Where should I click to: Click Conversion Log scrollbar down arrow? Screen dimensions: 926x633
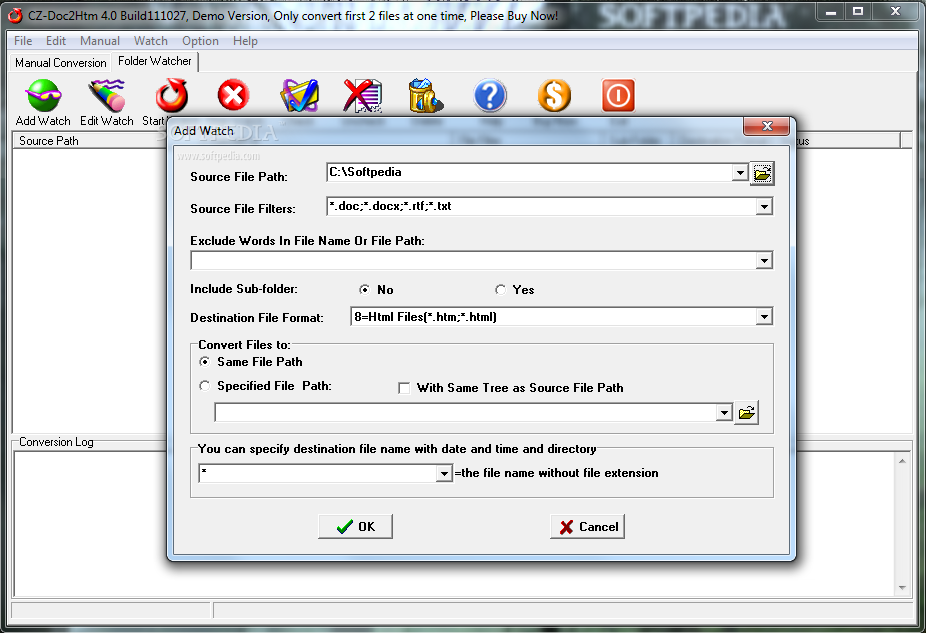point(902,588)
